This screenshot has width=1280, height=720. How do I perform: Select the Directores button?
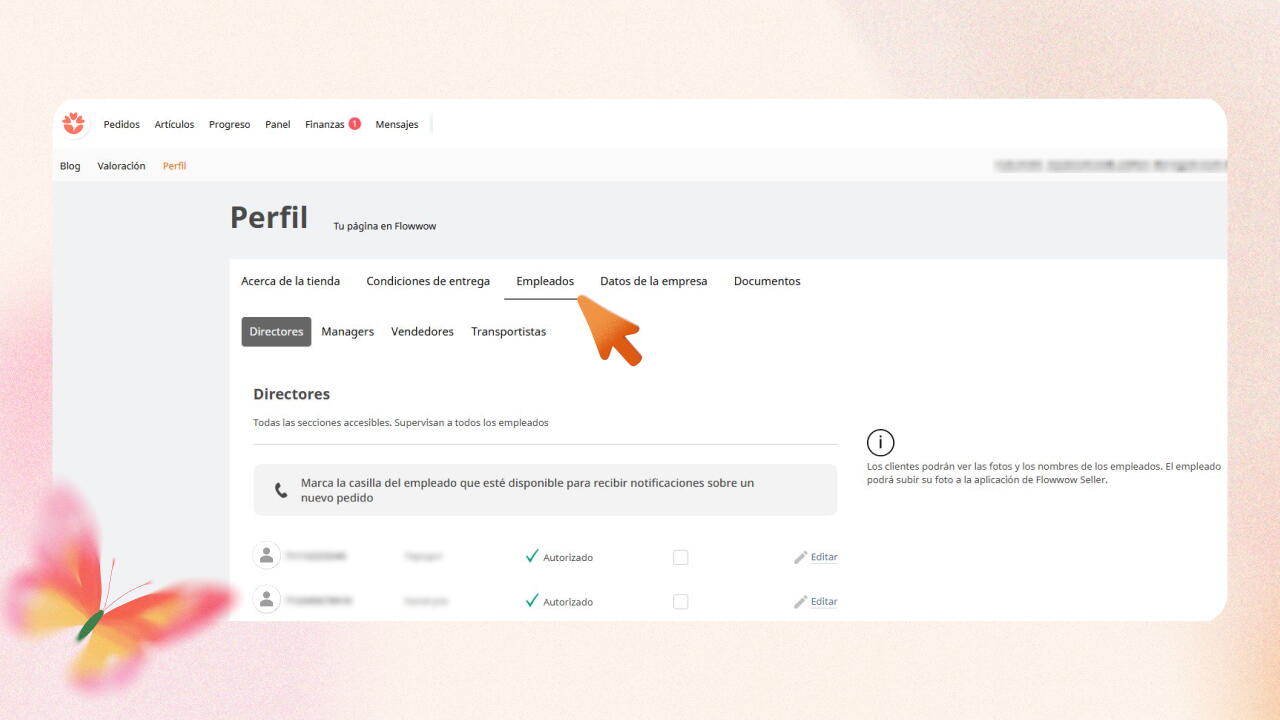click(x=276, y=332)
